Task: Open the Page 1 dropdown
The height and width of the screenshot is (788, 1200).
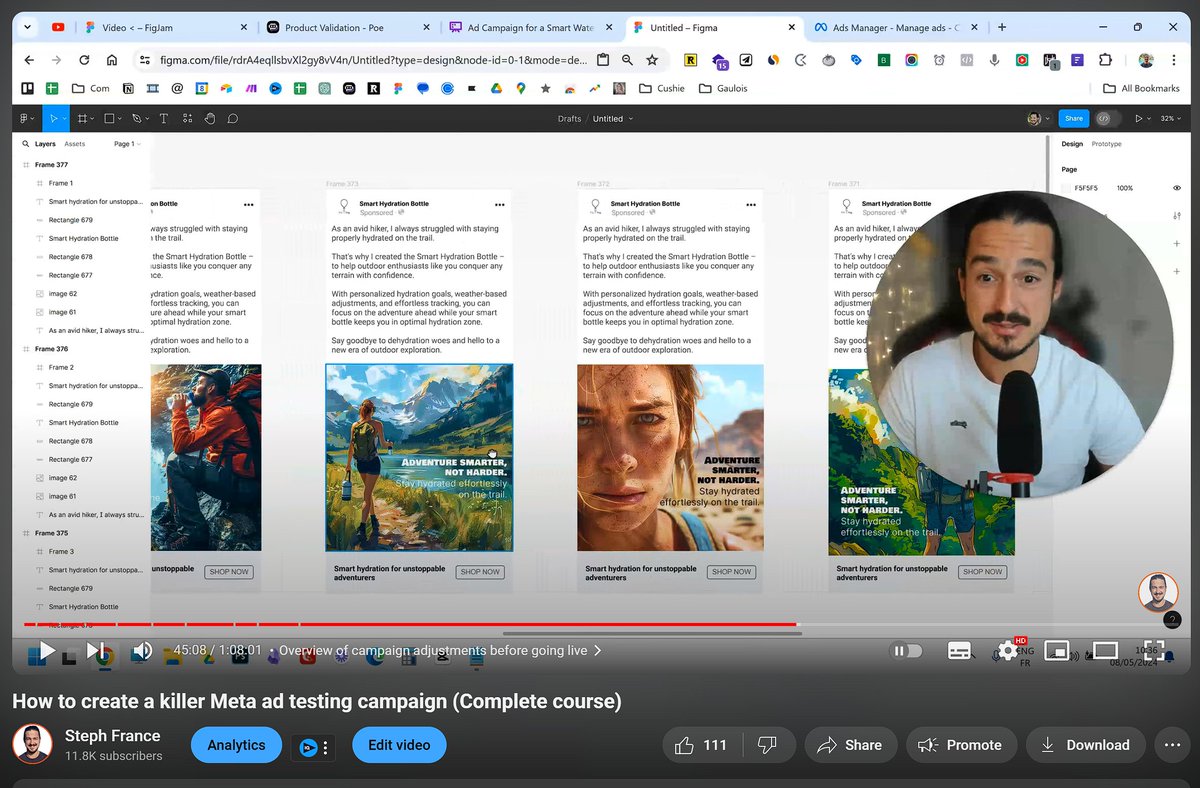Action: (x=127, y=144)
